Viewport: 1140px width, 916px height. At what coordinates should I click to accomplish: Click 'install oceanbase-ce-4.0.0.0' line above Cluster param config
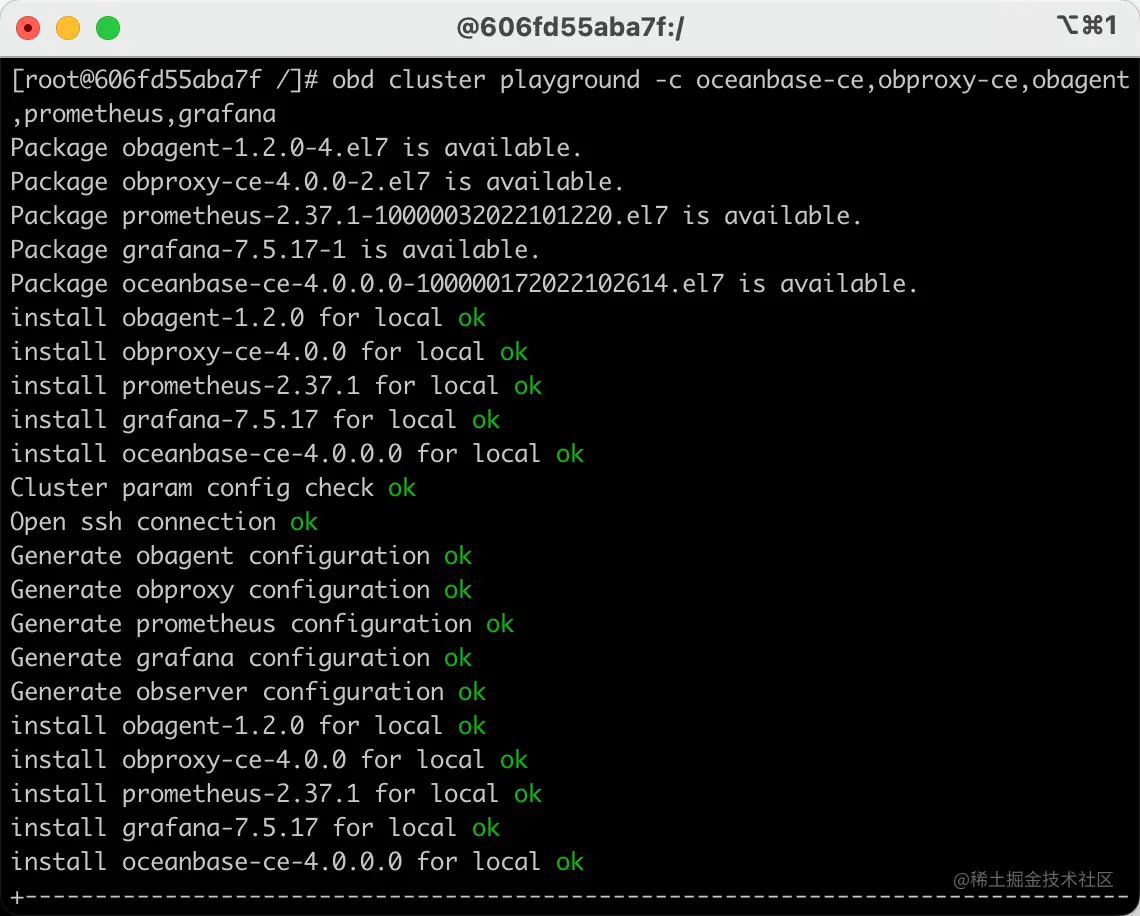pos(297,454)
